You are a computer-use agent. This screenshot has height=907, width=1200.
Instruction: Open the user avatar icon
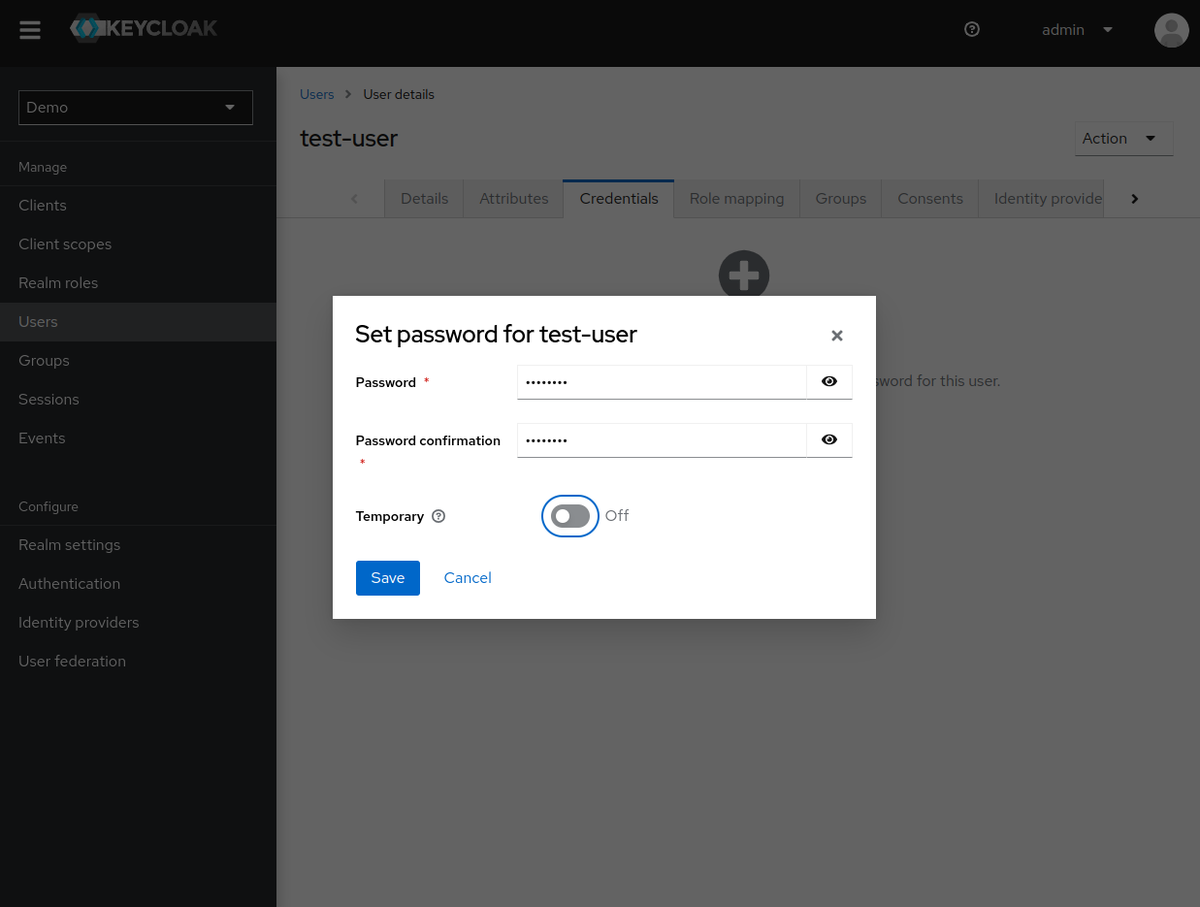[1171, 30]
